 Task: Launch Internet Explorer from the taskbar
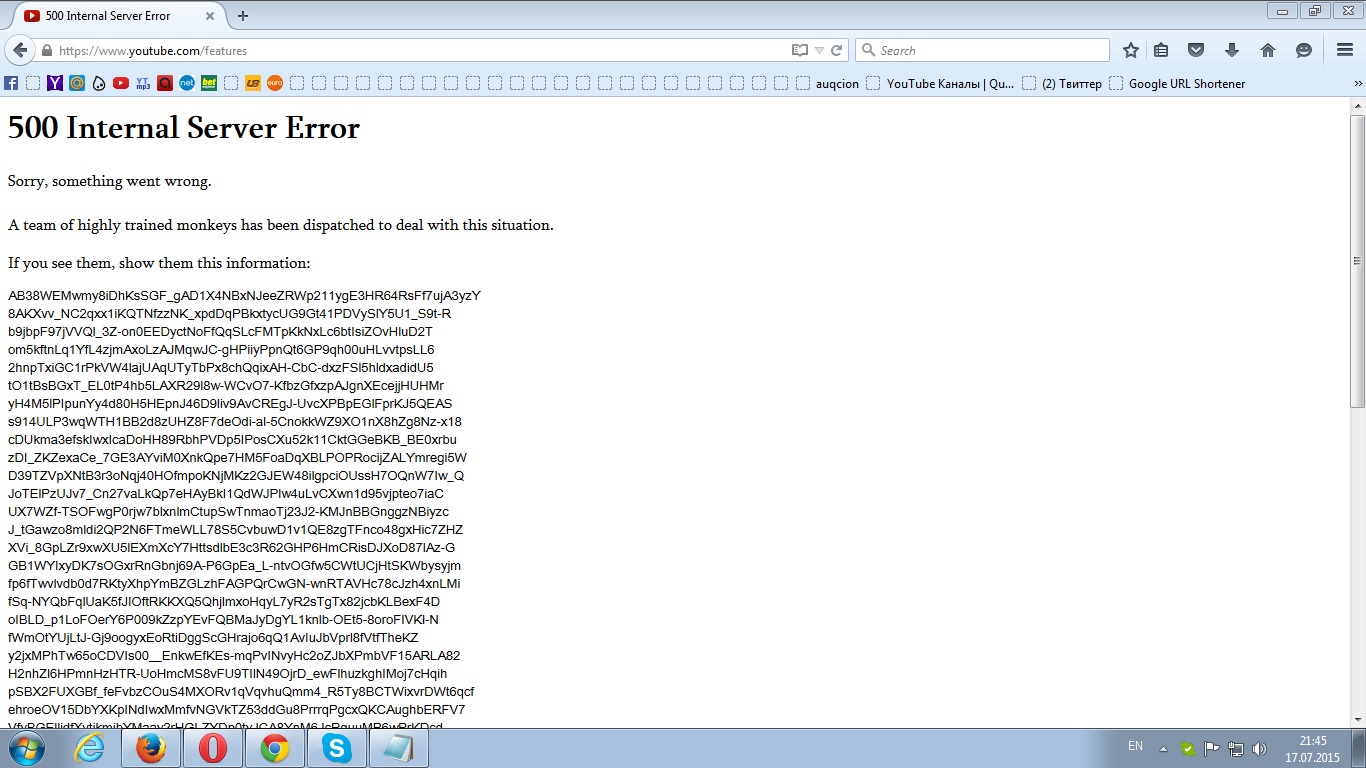click(89, 748)
